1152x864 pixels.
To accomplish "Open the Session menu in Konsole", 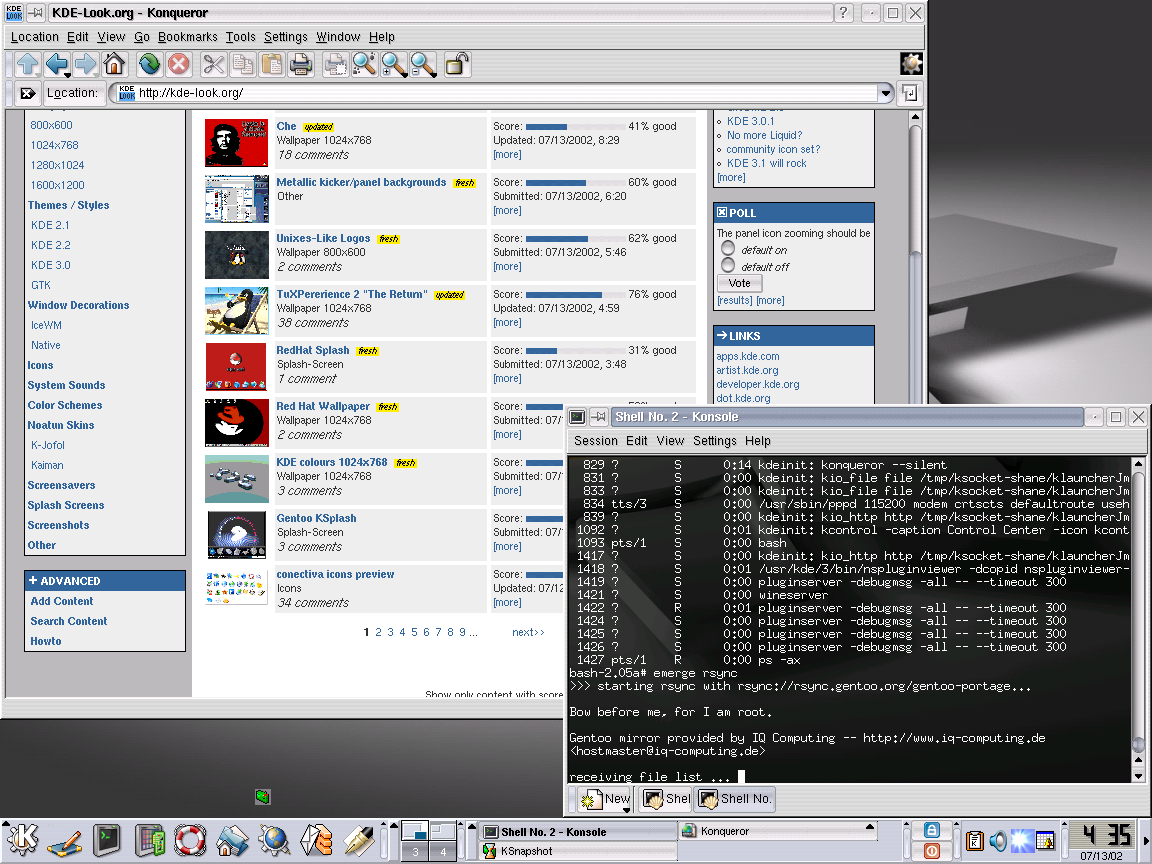I will point(596,441).
